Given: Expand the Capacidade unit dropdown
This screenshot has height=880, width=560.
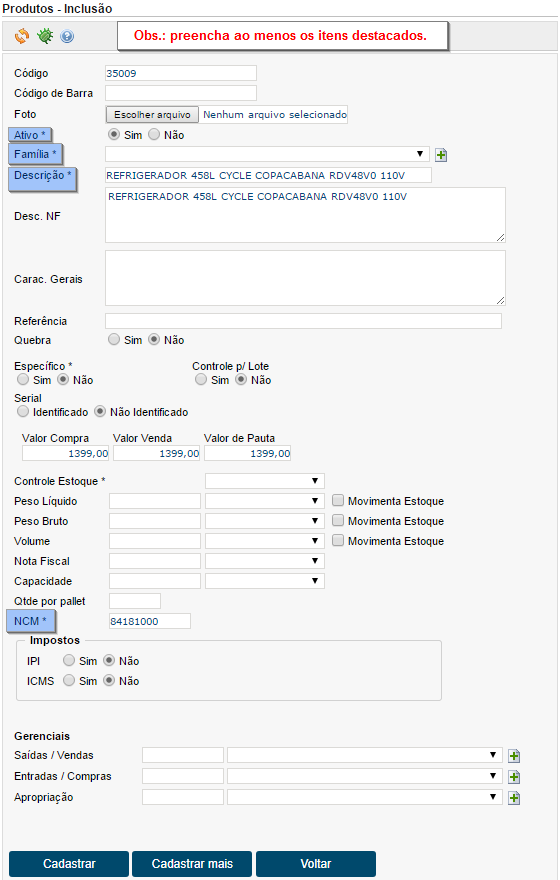Looking at the screenshot, I should click(265, 581).
